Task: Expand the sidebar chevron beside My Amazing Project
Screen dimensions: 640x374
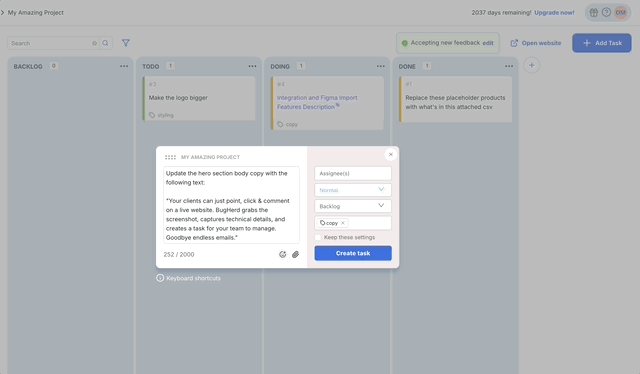Action: (x=2, y=13)
